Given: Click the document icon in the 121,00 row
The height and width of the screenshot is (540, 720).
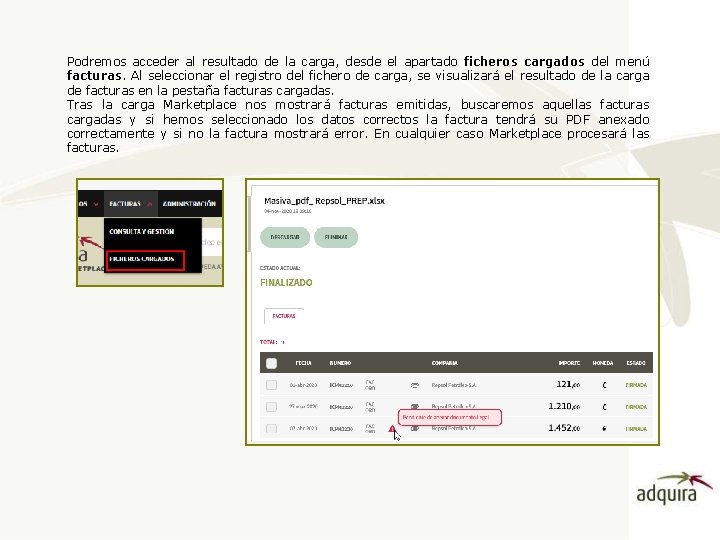Looking at the screenshot, I should click(x=415, y=385).
